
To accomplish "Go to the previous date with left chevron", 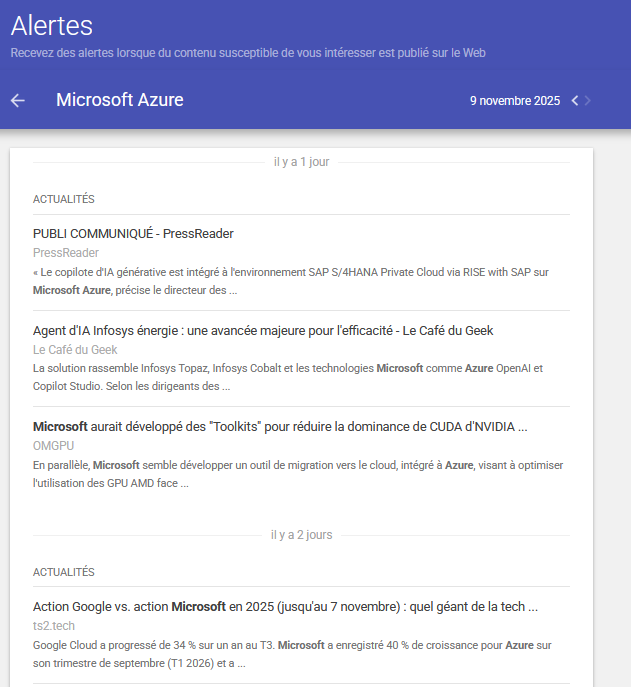I will (x=575, y=101).
